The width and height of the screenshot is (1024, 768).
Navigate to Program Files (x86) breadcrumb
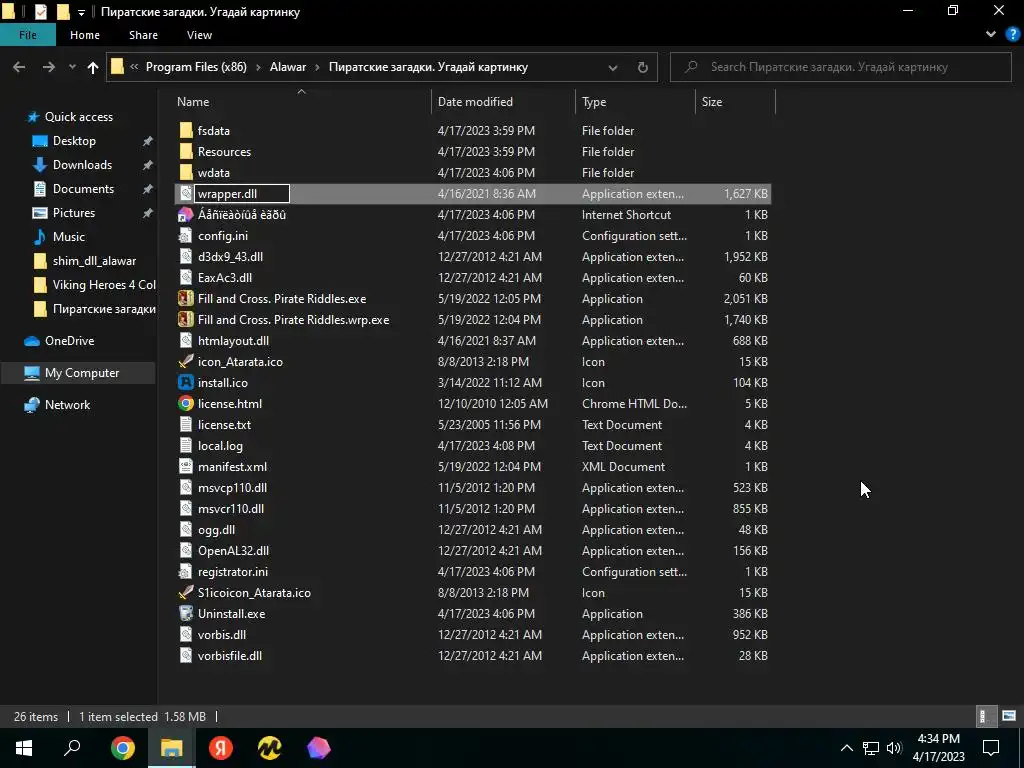[x=196, y=67]
